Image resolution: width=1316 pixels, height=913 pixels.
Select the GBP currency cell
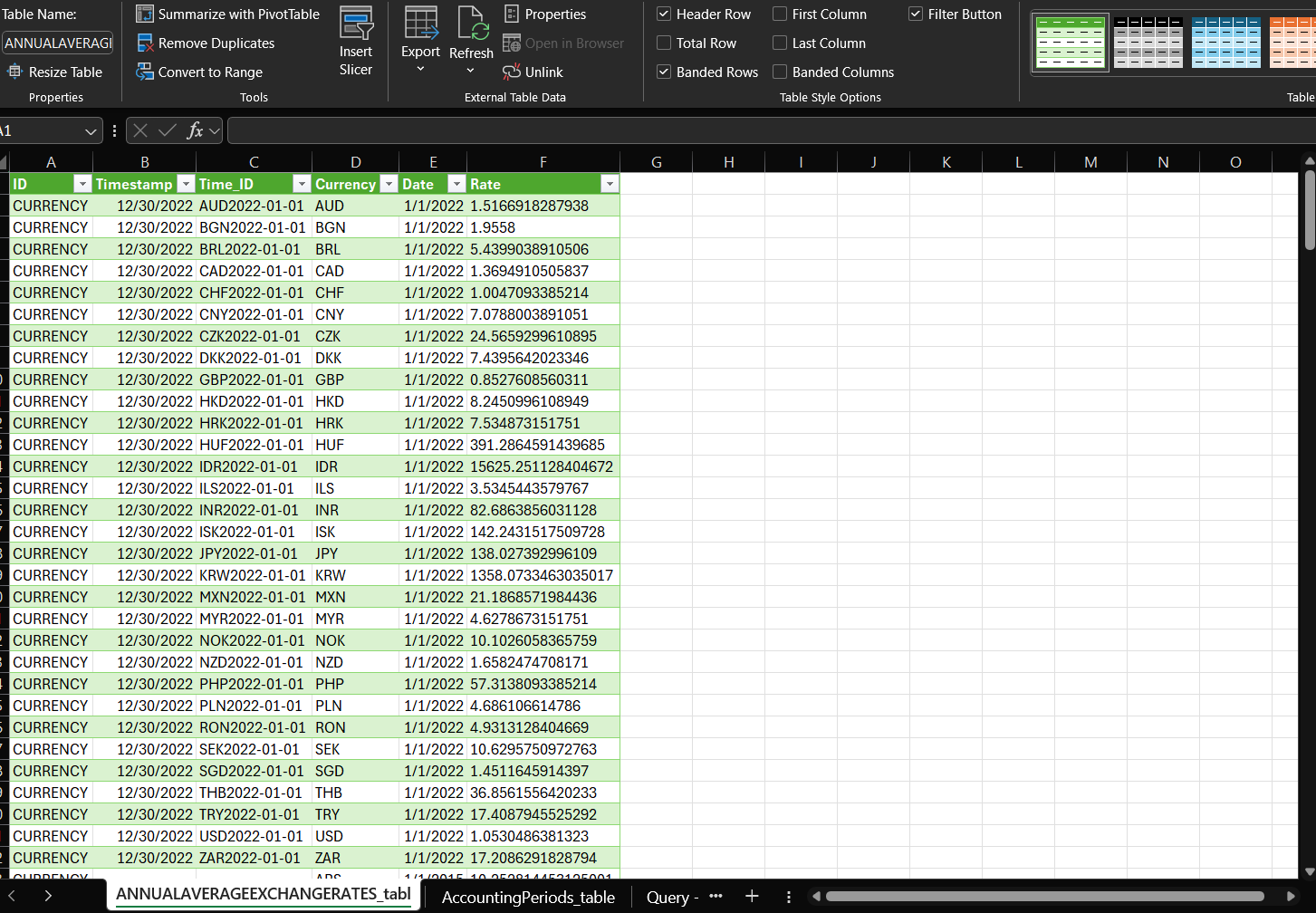pyautogui.click(x=355, y=380)
